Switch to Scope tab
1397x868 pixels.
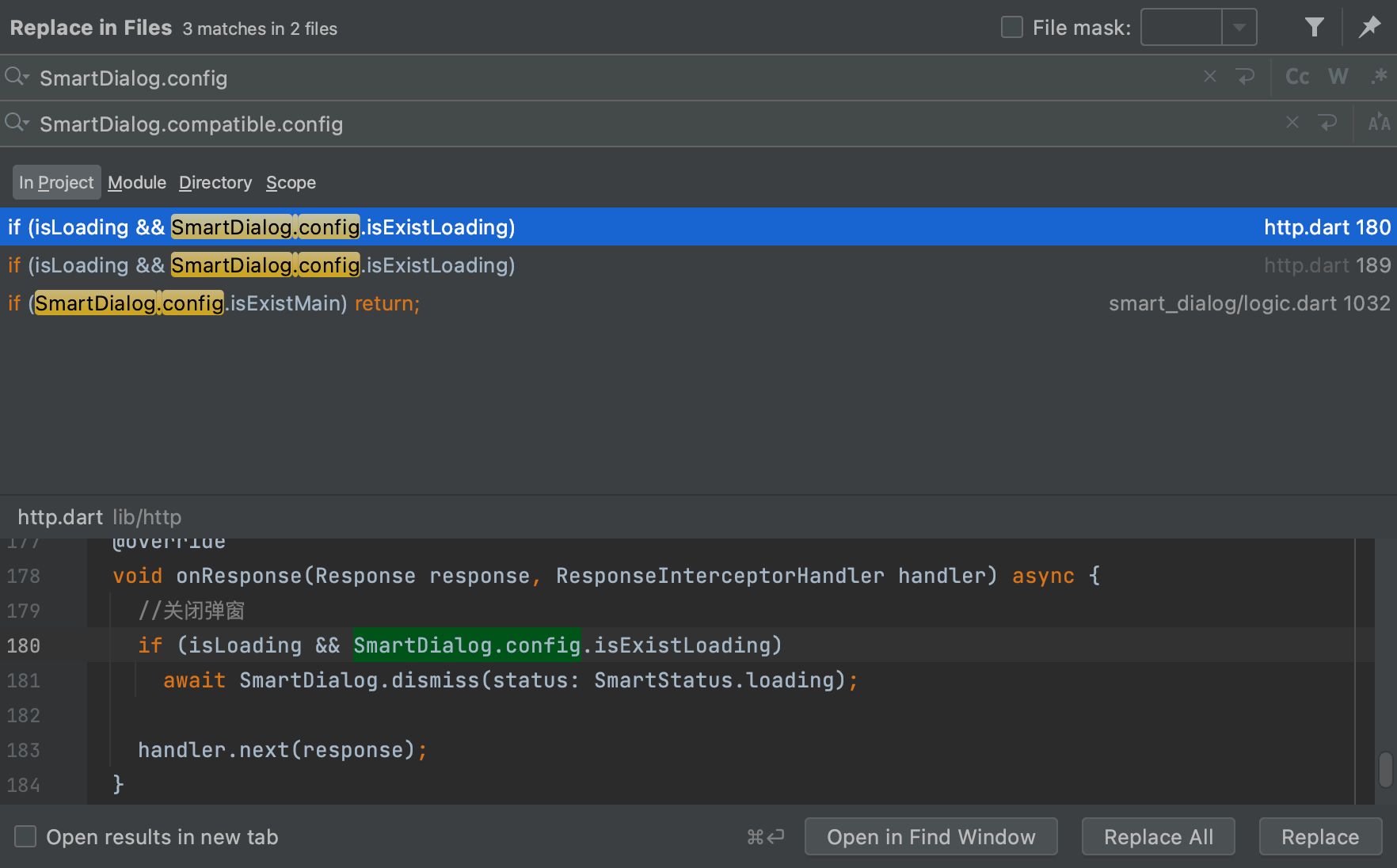(291, 183)
